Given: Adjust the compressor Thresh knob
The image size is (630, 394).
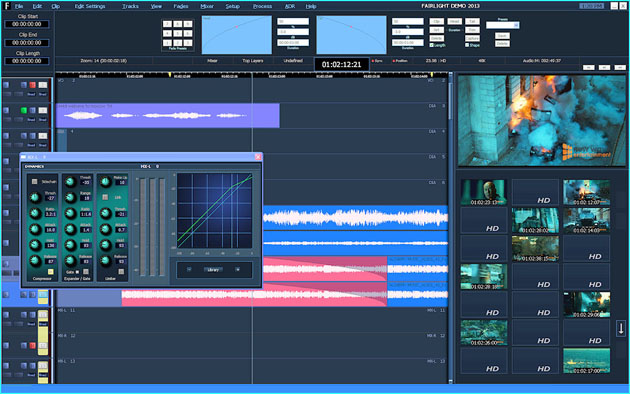Looking at the screenshot, I should coord(35,197).
